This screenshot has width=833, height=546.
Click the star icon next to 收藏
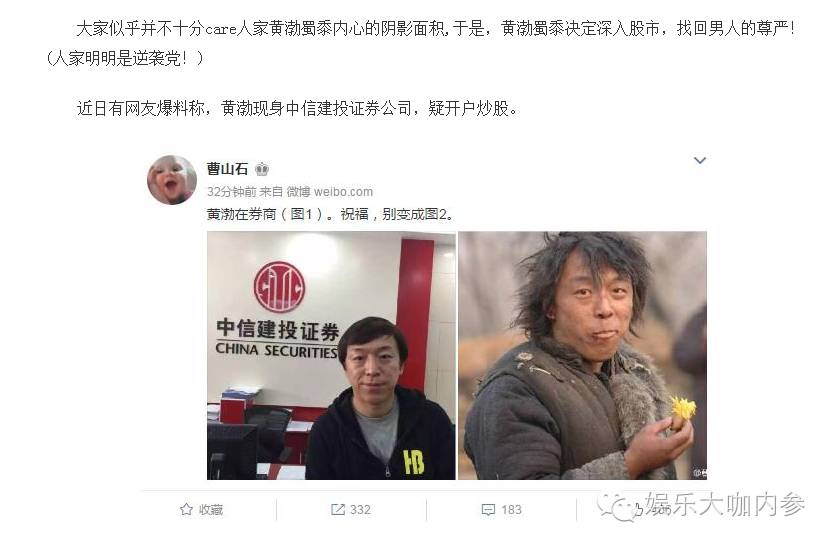pos(186,510)
